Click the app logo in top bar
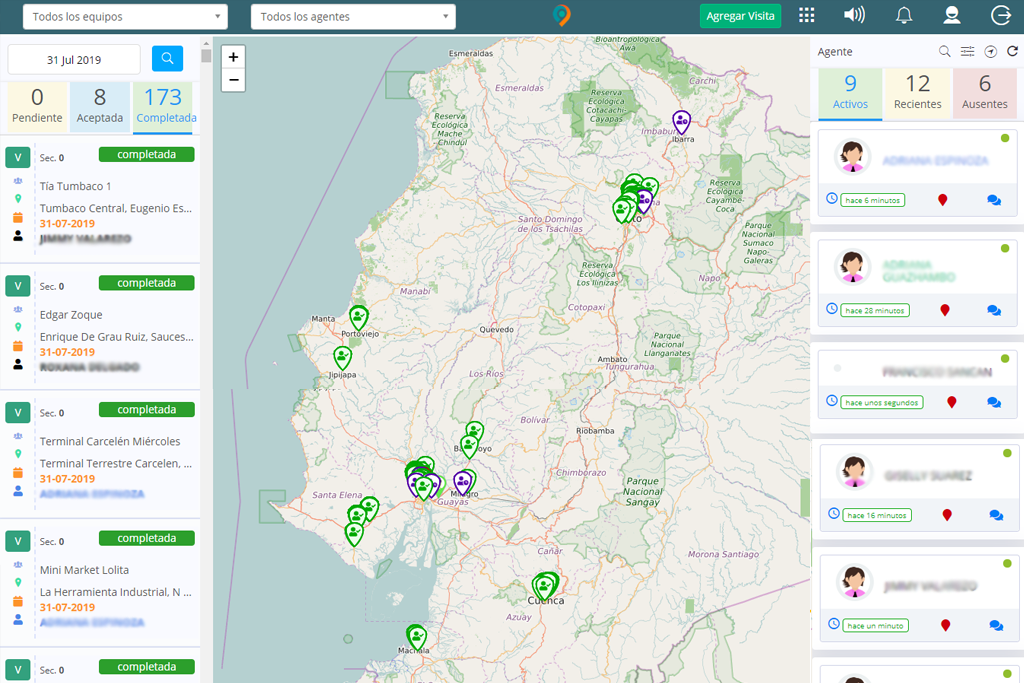The width and height of the screenshot is (1024, 683). [x=561, y=15]
